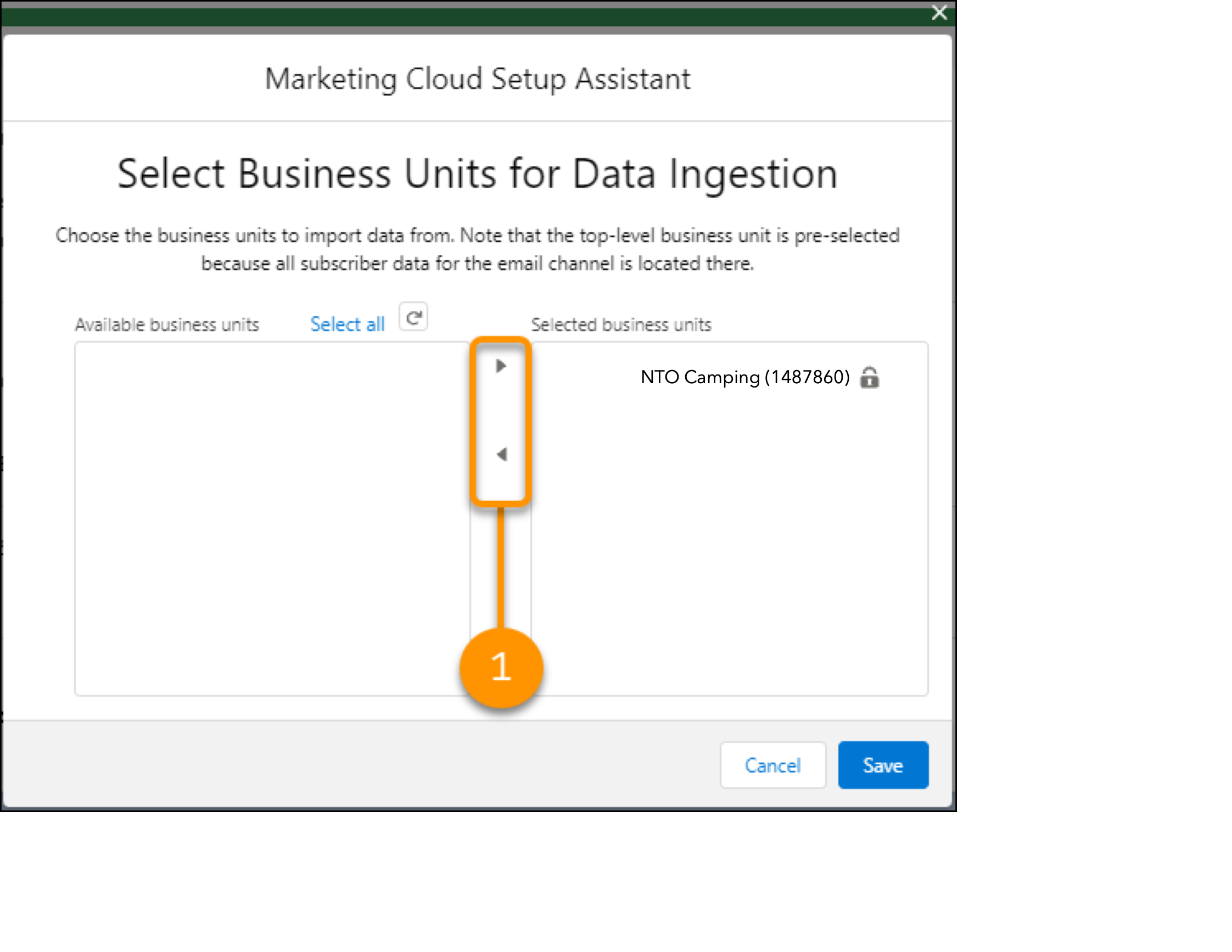Screen dimensions: 1232x952
Task: Click the orange step 1 marker
Action: point(501,667)
